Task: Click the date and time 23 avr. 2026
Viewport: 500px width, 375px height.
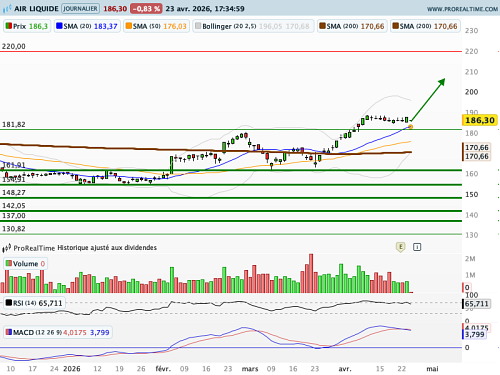Action: click(205, 9)
